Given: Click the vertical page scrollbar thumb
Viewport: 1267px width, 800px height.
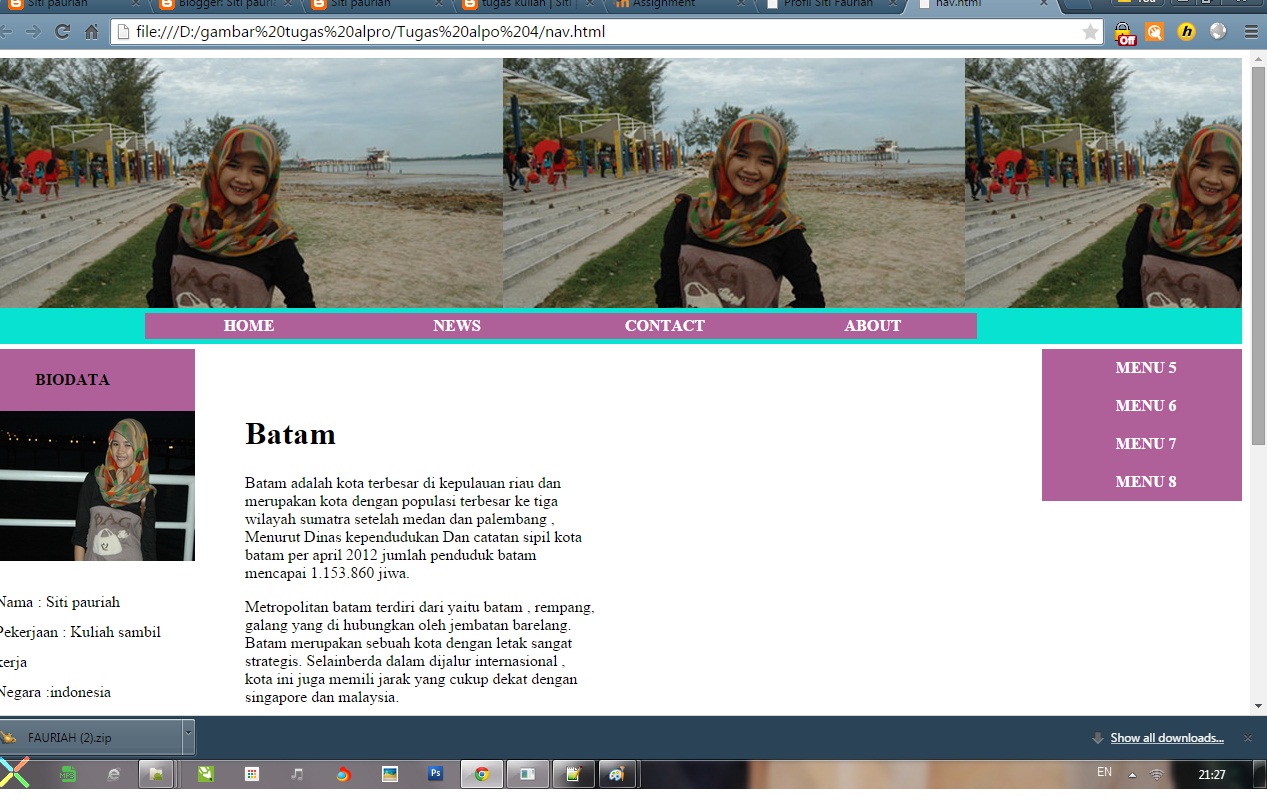Looking at the screenshot, I should coord(1258,256).
